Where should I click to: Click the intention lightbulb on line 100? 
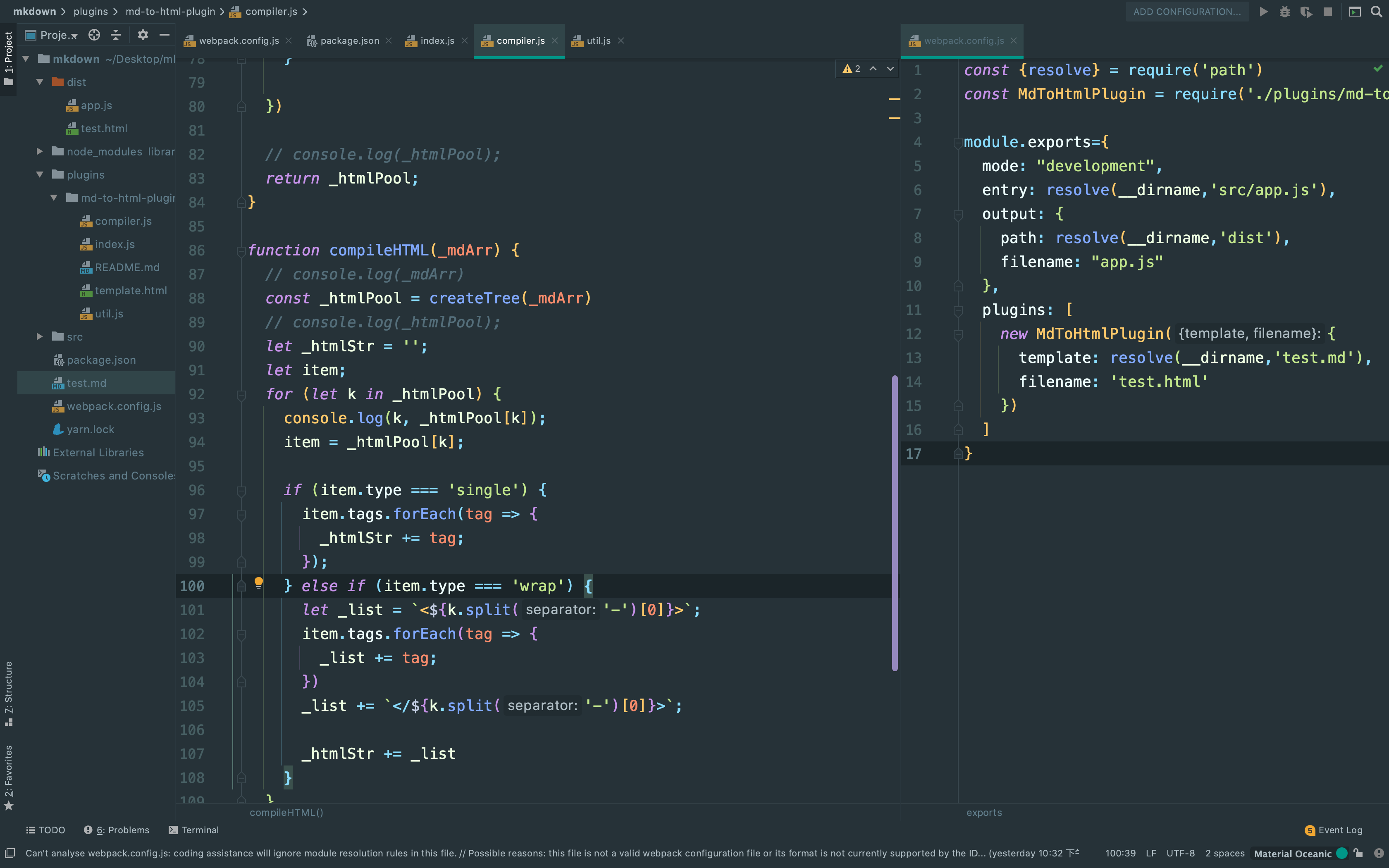(x=258, y=583)
